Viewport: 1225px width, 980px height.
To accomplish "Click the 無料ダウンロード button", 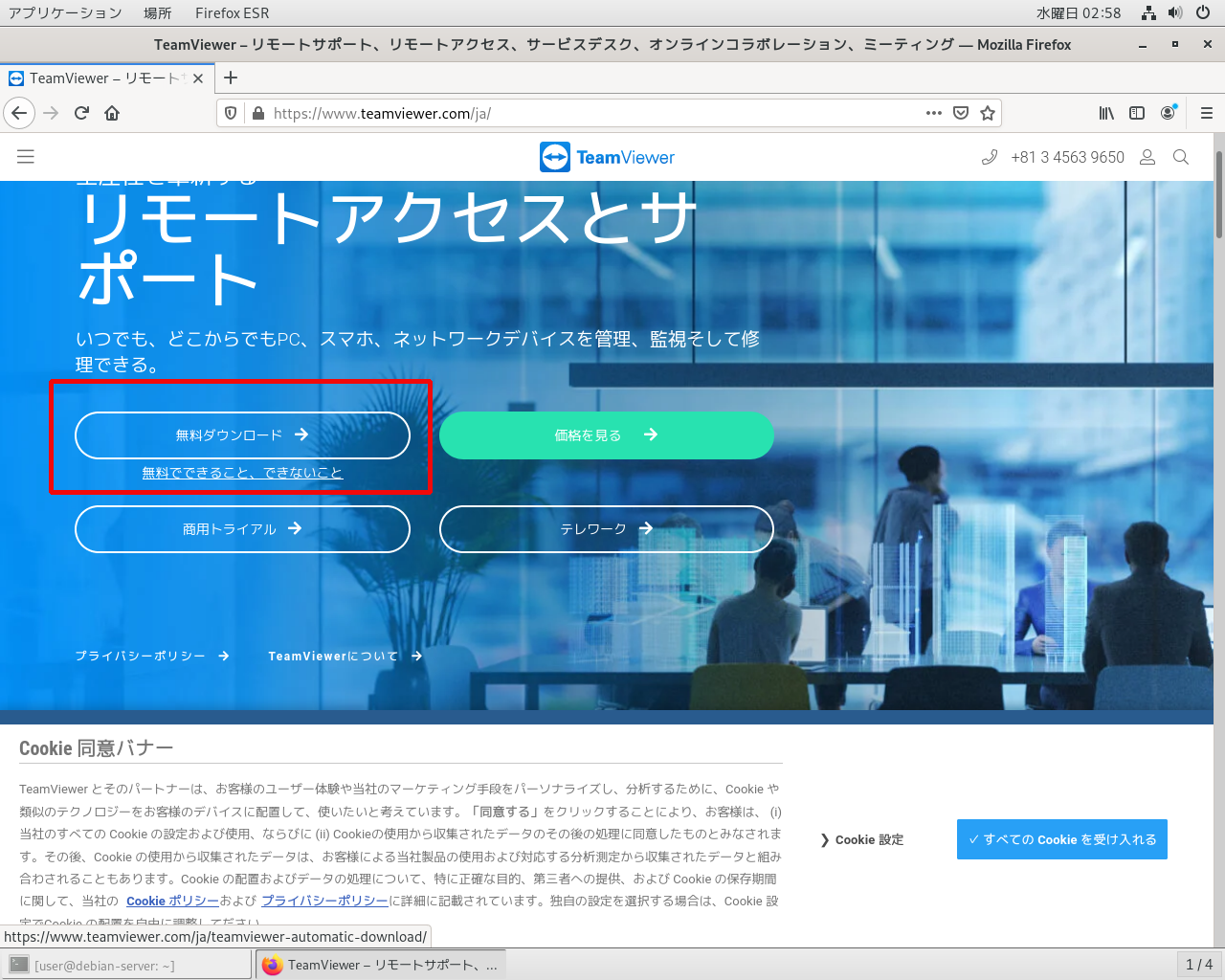I will (x=242, y=435).
